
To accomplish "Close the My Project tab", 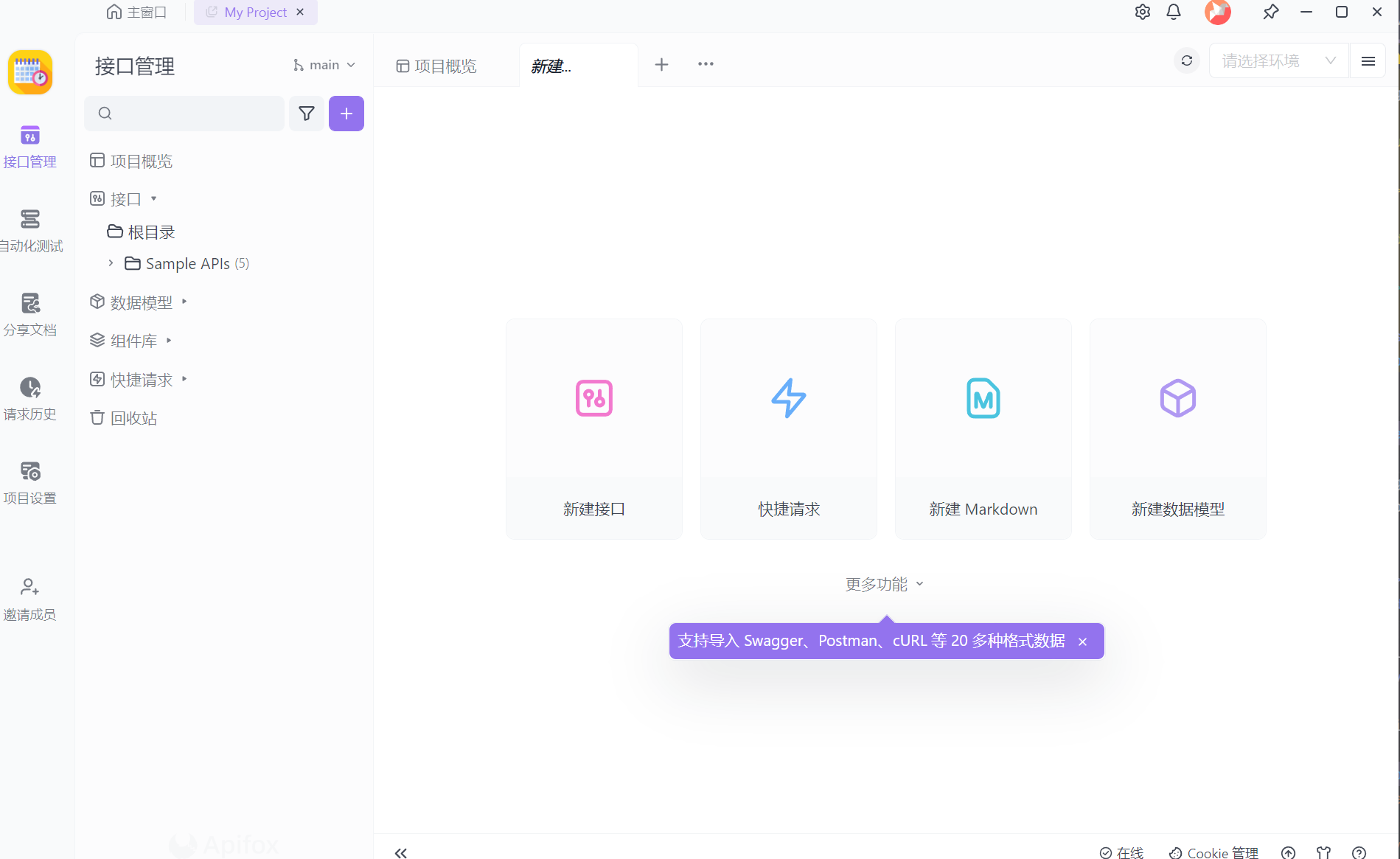I will pyautogui.click(x=300, y=12).
